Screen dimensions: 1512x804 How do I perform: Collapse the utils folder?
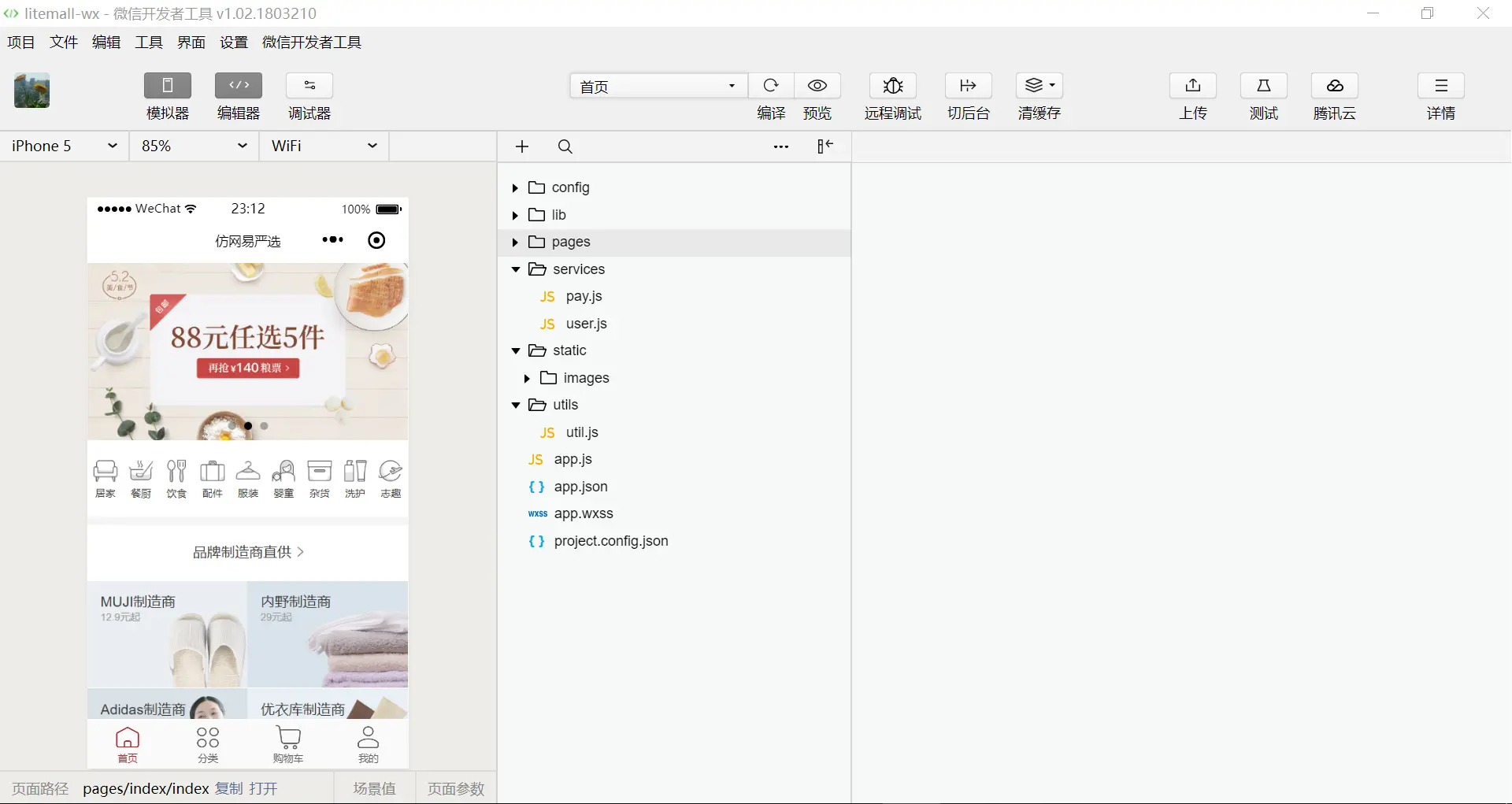coord(675,405)
